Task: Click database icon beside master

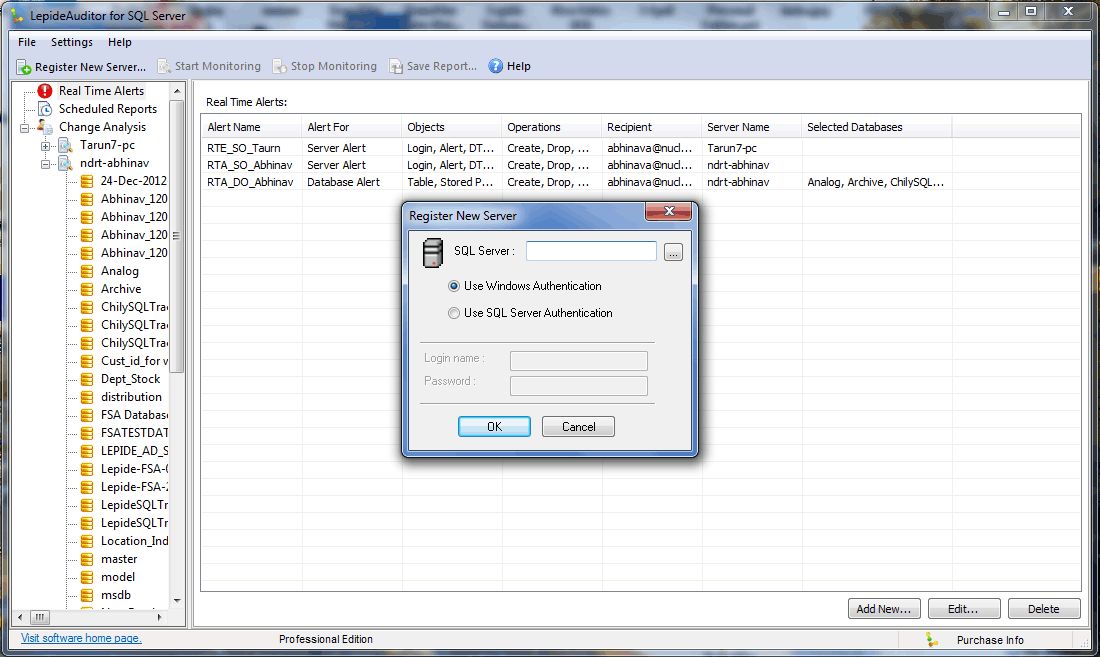Action: (x=87, y=559)
